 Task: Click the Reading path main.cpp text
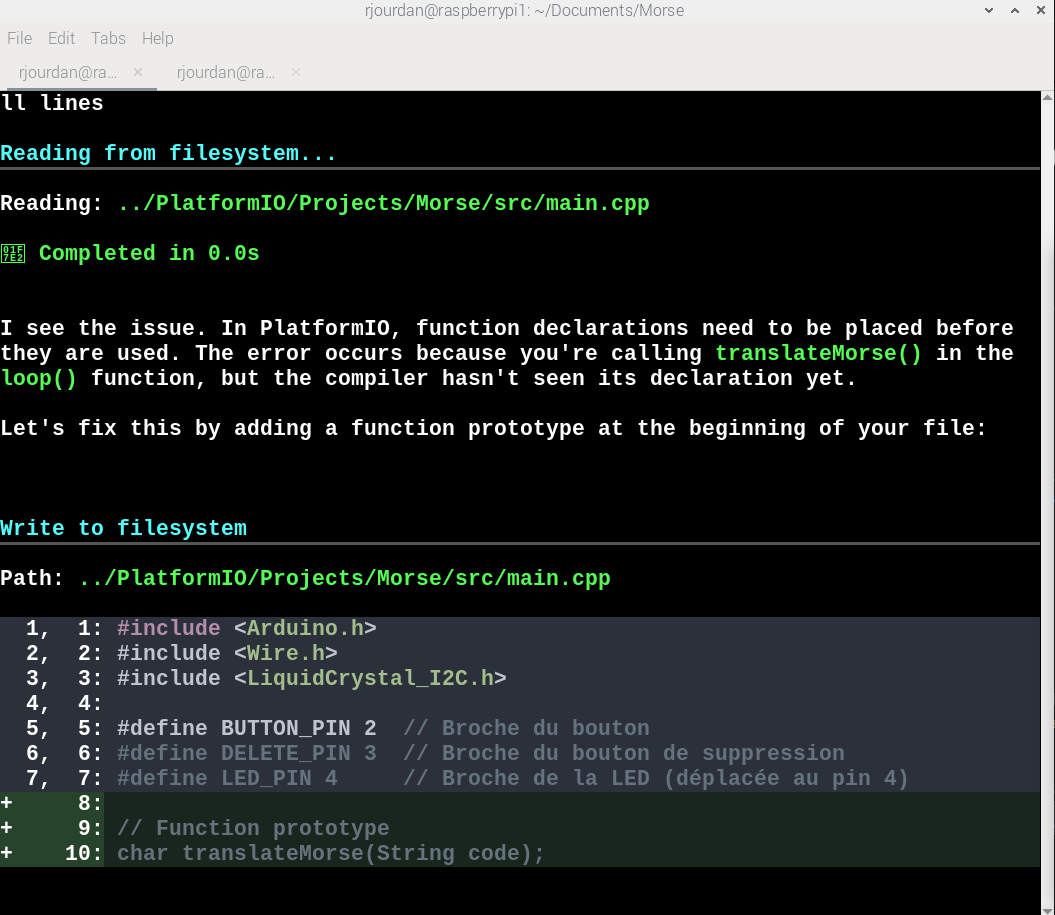[x=384, y=203]
